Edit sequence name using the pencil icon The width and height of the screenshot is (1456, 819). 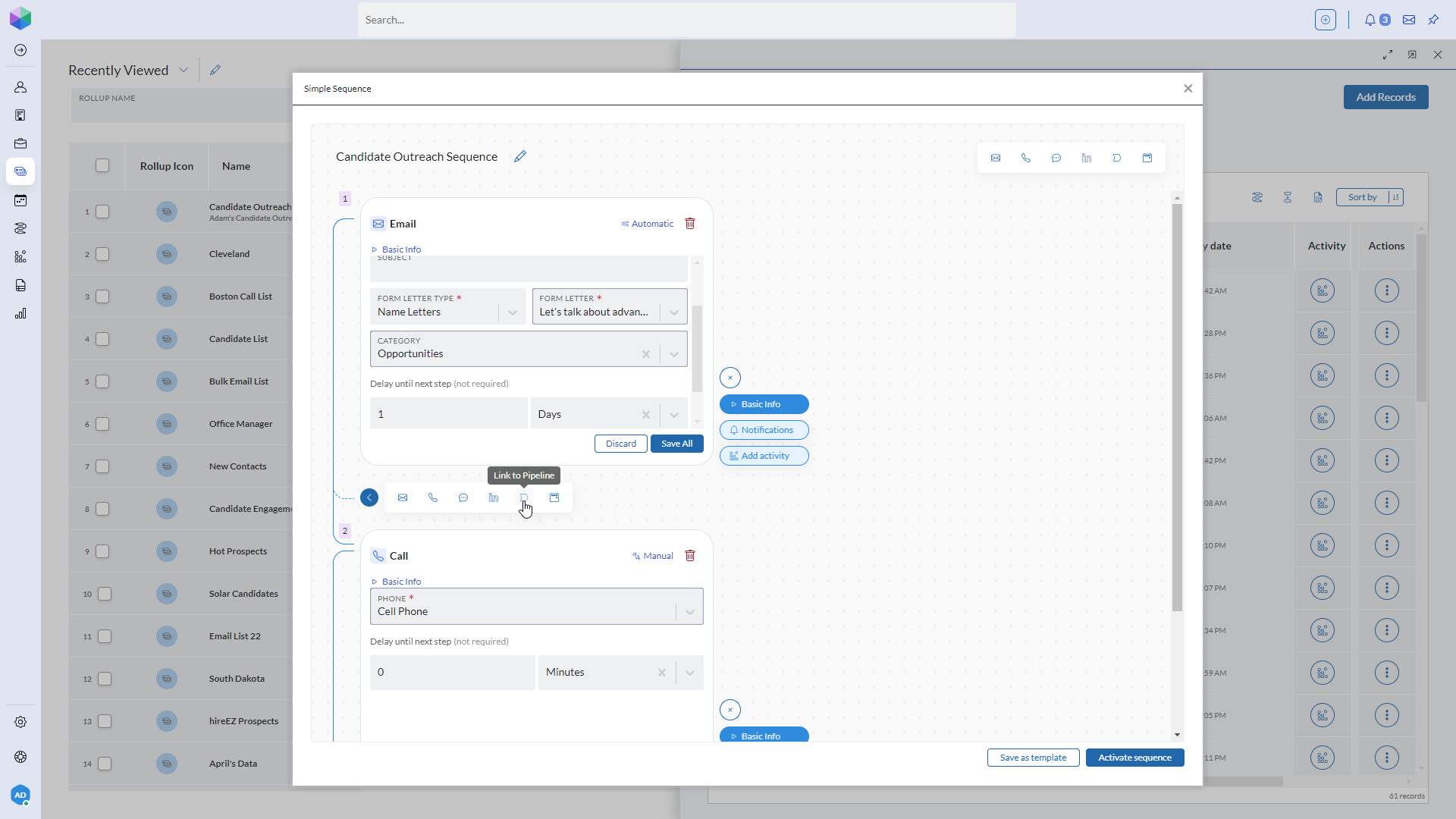(521, 156)
